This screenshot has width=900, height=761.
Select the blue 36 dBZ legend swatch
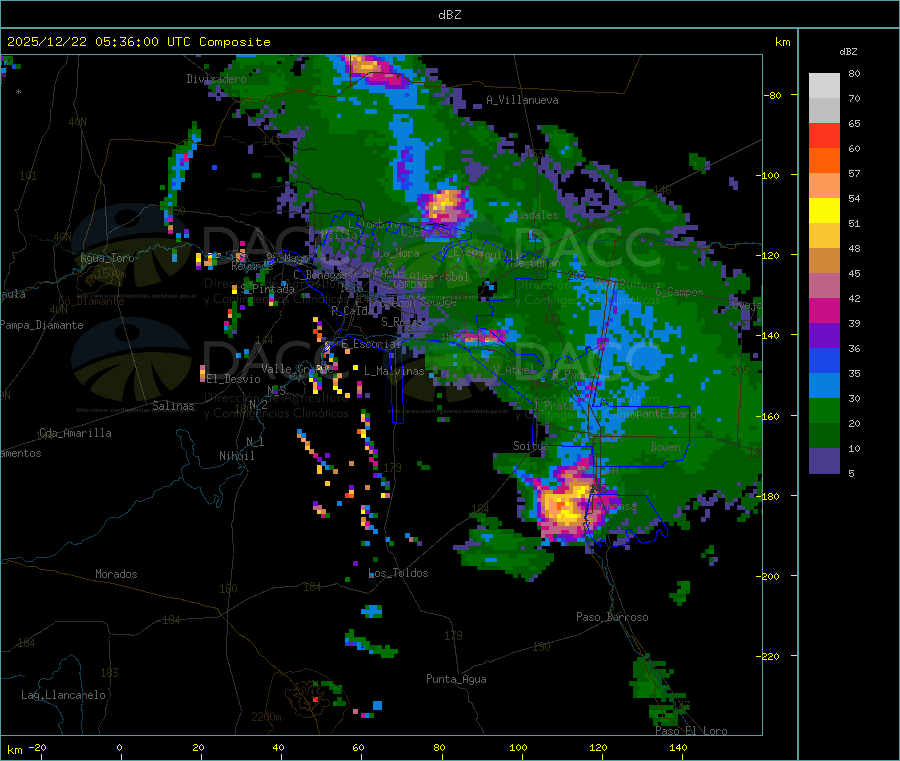tap(824, 360)
